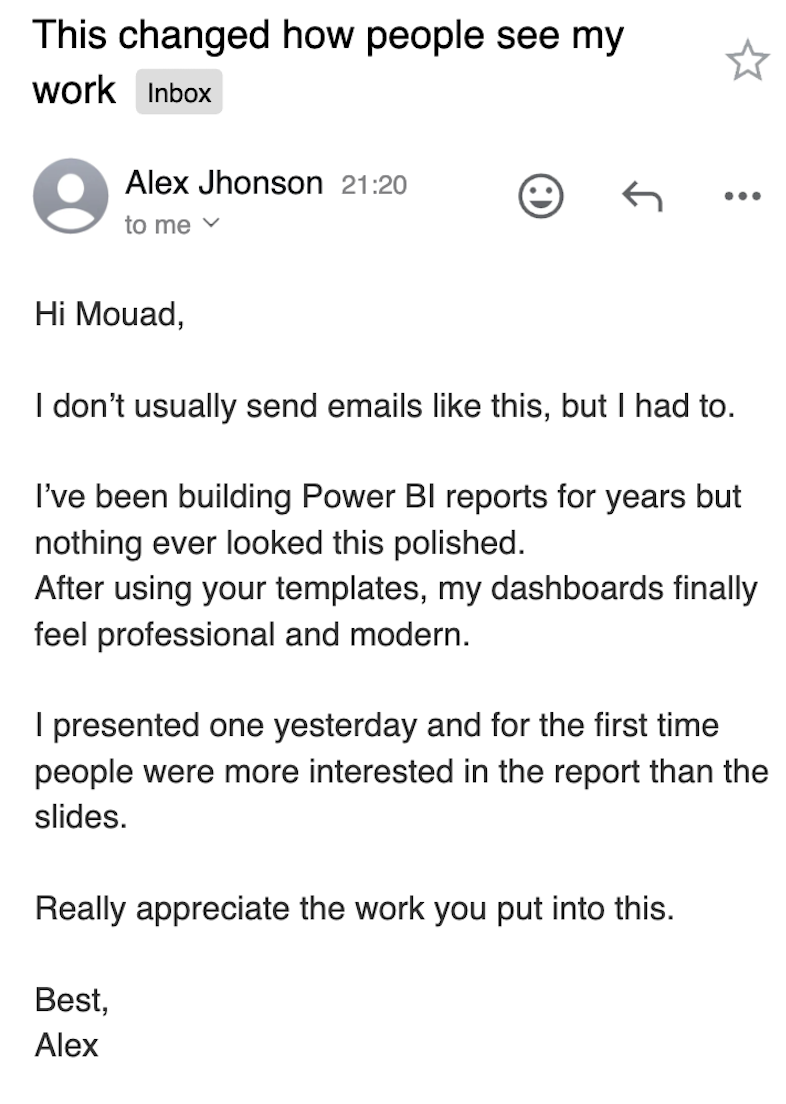Open the three-dot more options menu

[x=742, y=195]
